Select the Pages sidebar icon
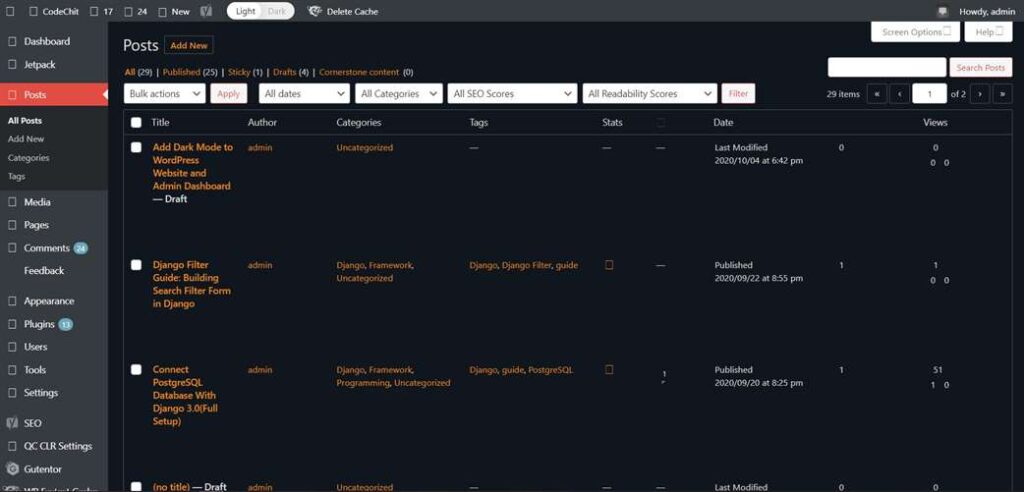Viewport: 1024px width, 492px height. [x=11, y=225]
